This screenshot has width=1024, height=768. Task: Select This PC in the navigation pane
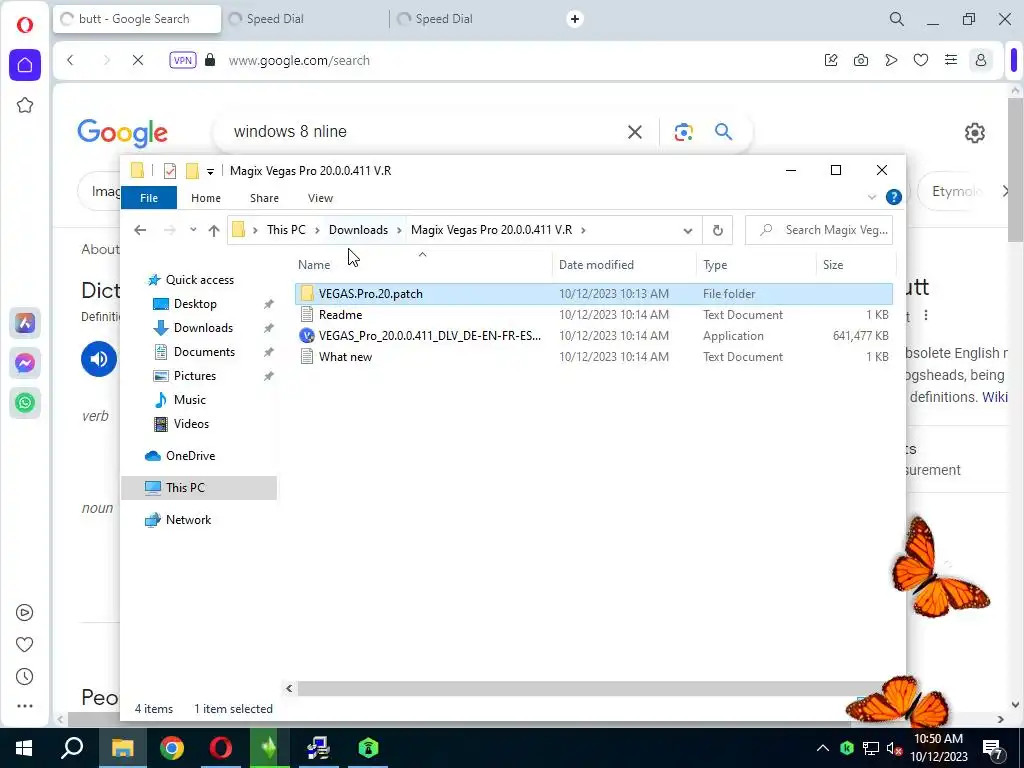199,488
